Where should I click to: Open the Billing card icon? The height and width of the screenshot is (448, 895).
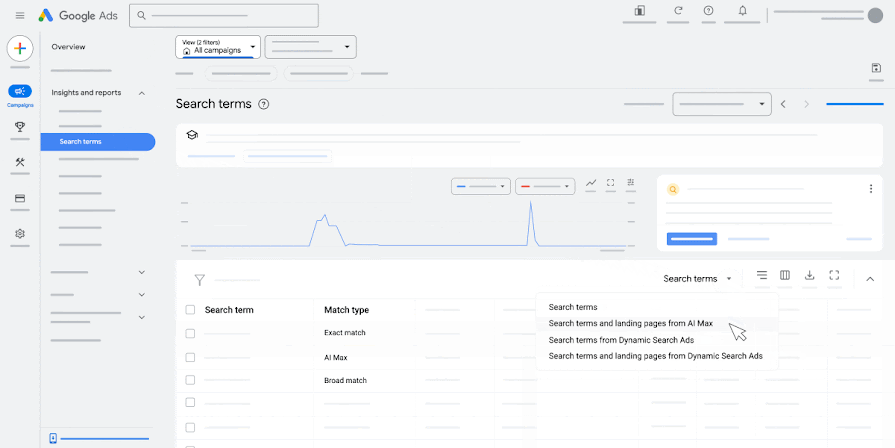pyautogui.click(x=20, y=199)
